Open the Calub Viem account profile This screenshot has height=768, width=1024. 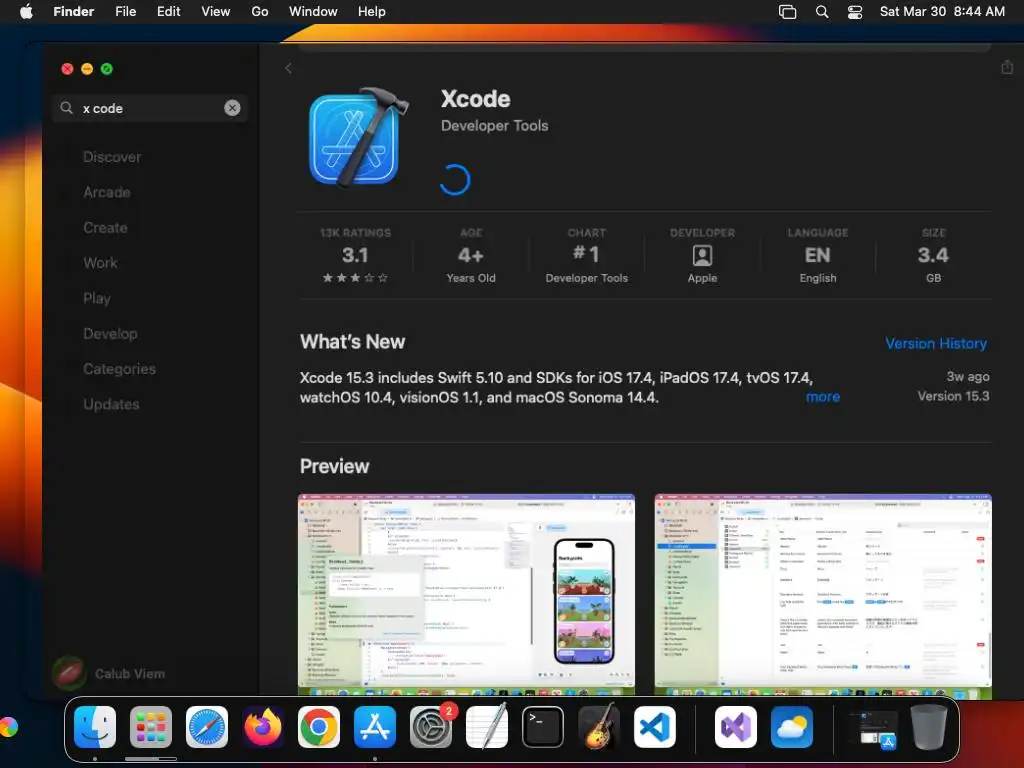109,673
